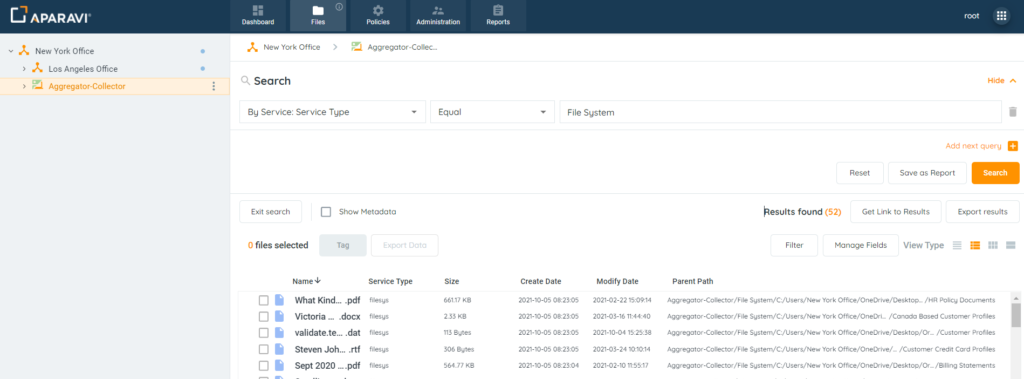The height and width of the screenshot is (379, 1024).
Task: Expand the Aggregator-Collector tree node
Action: [24, 86]
